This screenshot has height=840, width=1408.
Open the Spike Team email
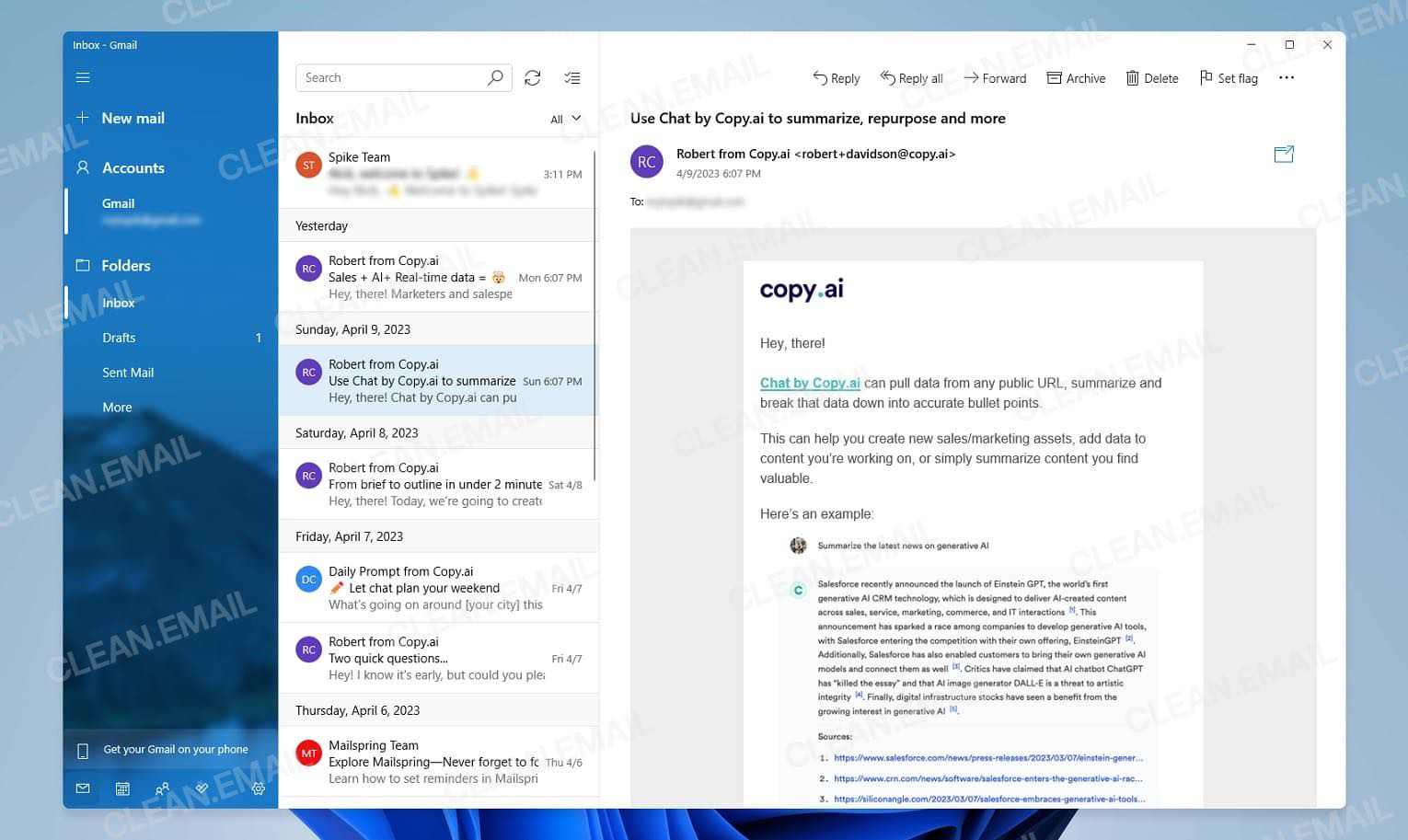pyautogui.click(x=438, y=173)
